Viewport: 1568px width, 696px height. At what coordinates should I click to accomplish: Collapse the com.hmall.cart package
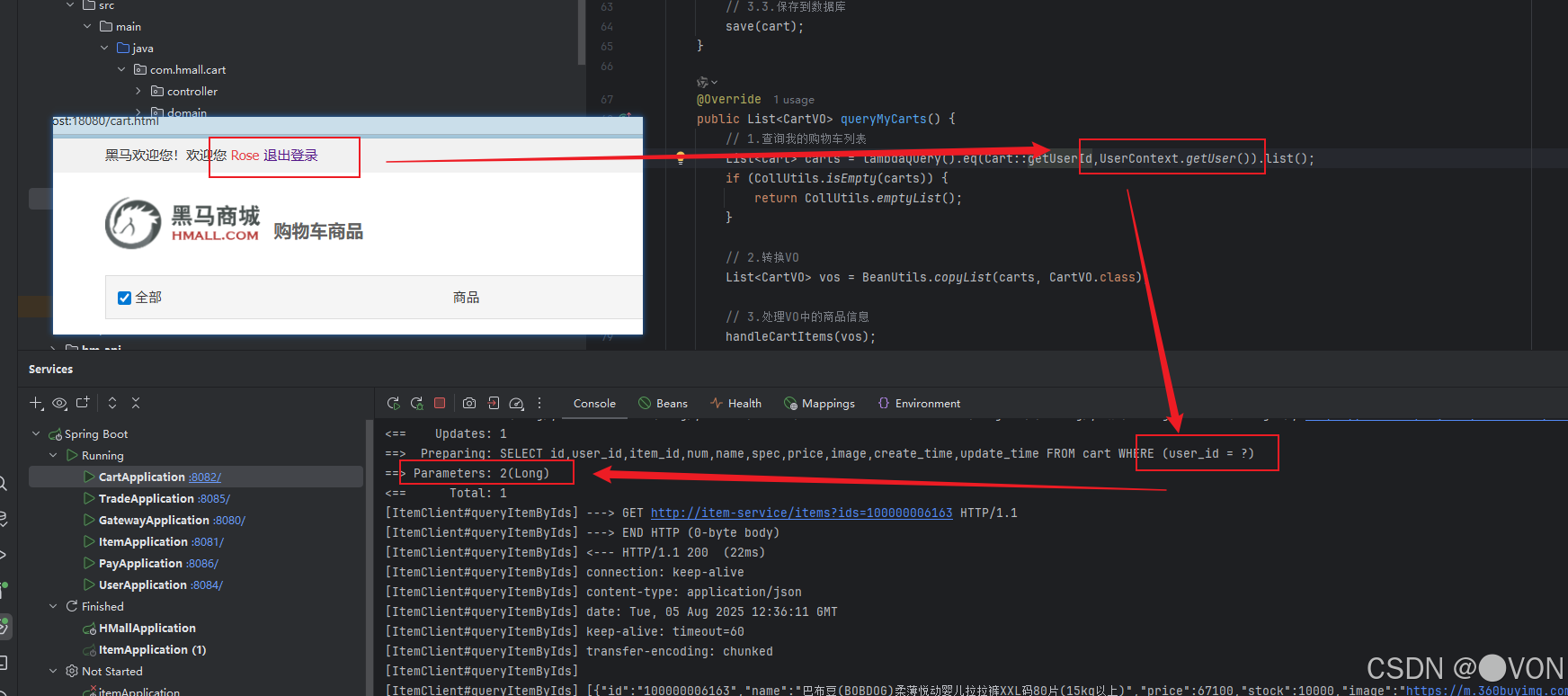point(121,69)
